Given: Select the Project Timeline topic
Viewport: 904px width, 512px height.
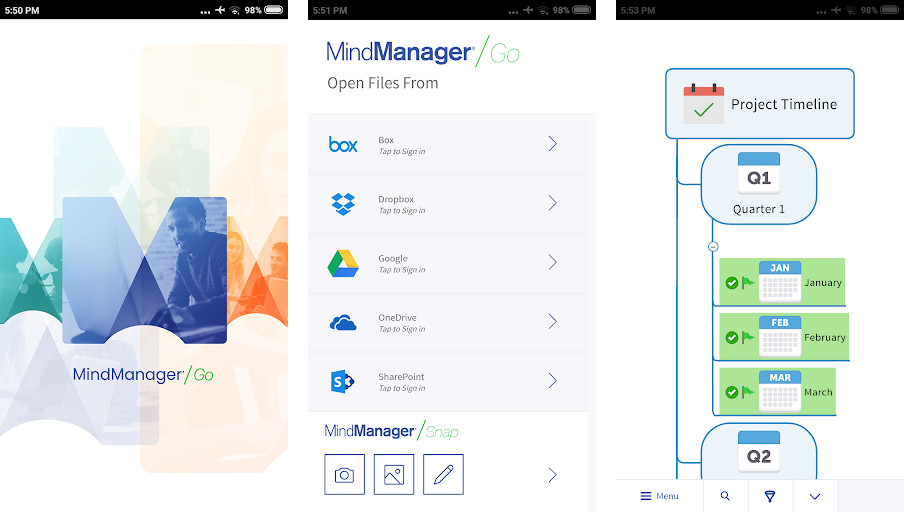Looking at the screenshot, I should tap(760, 104).
